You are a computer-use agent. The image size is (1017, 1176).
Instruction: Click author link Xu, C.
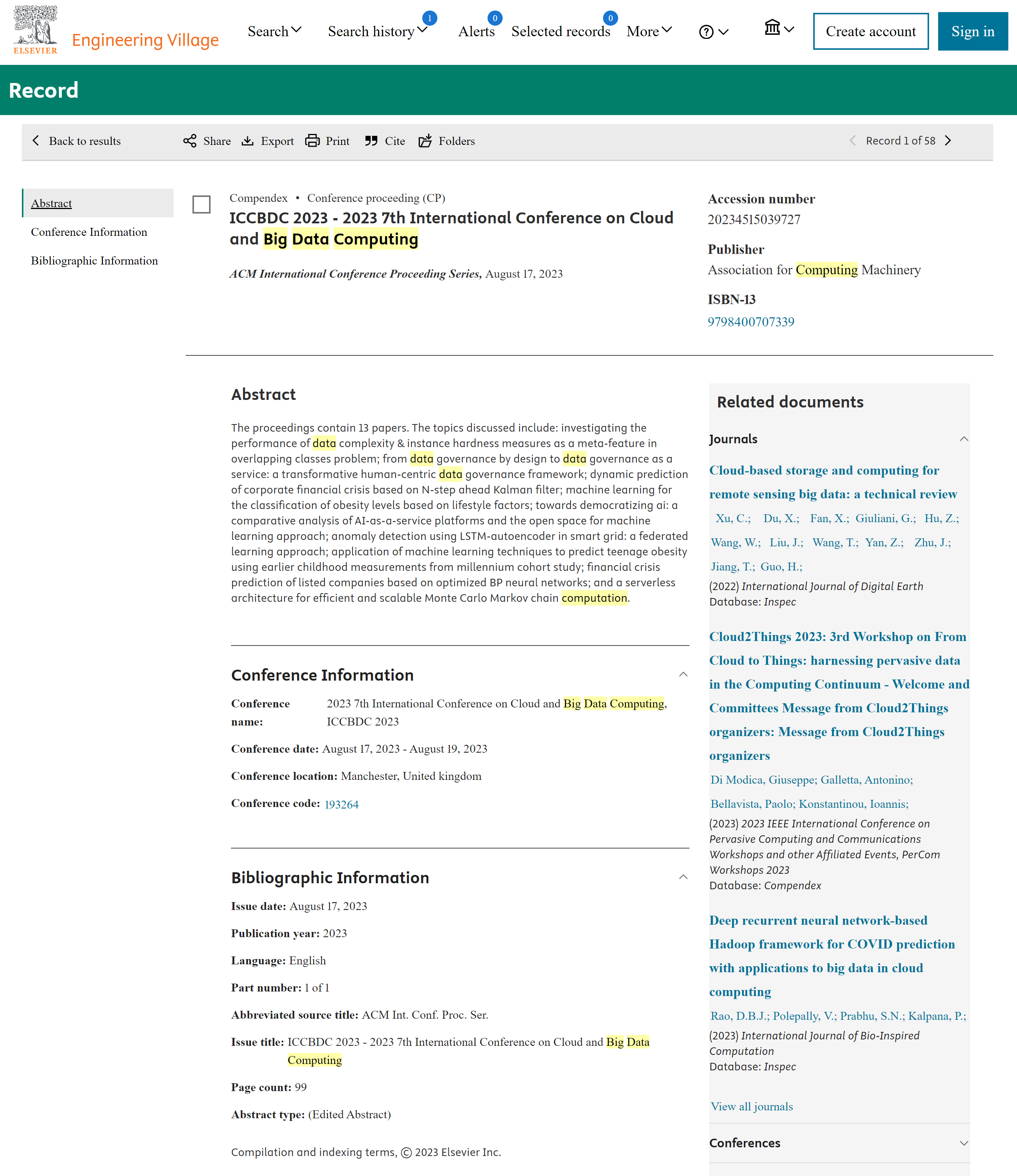[x=732, y=518]
